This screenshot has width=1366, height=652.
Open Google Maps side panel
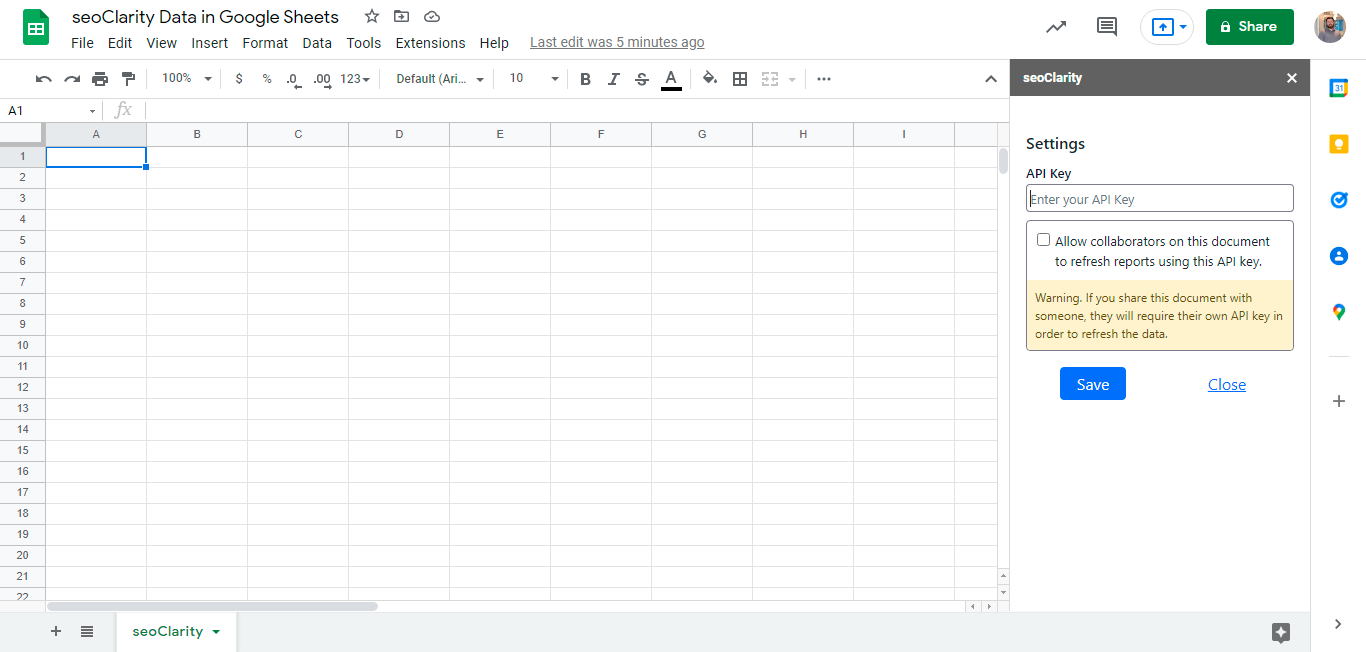pyautogui.click(x=1339, y=312)
